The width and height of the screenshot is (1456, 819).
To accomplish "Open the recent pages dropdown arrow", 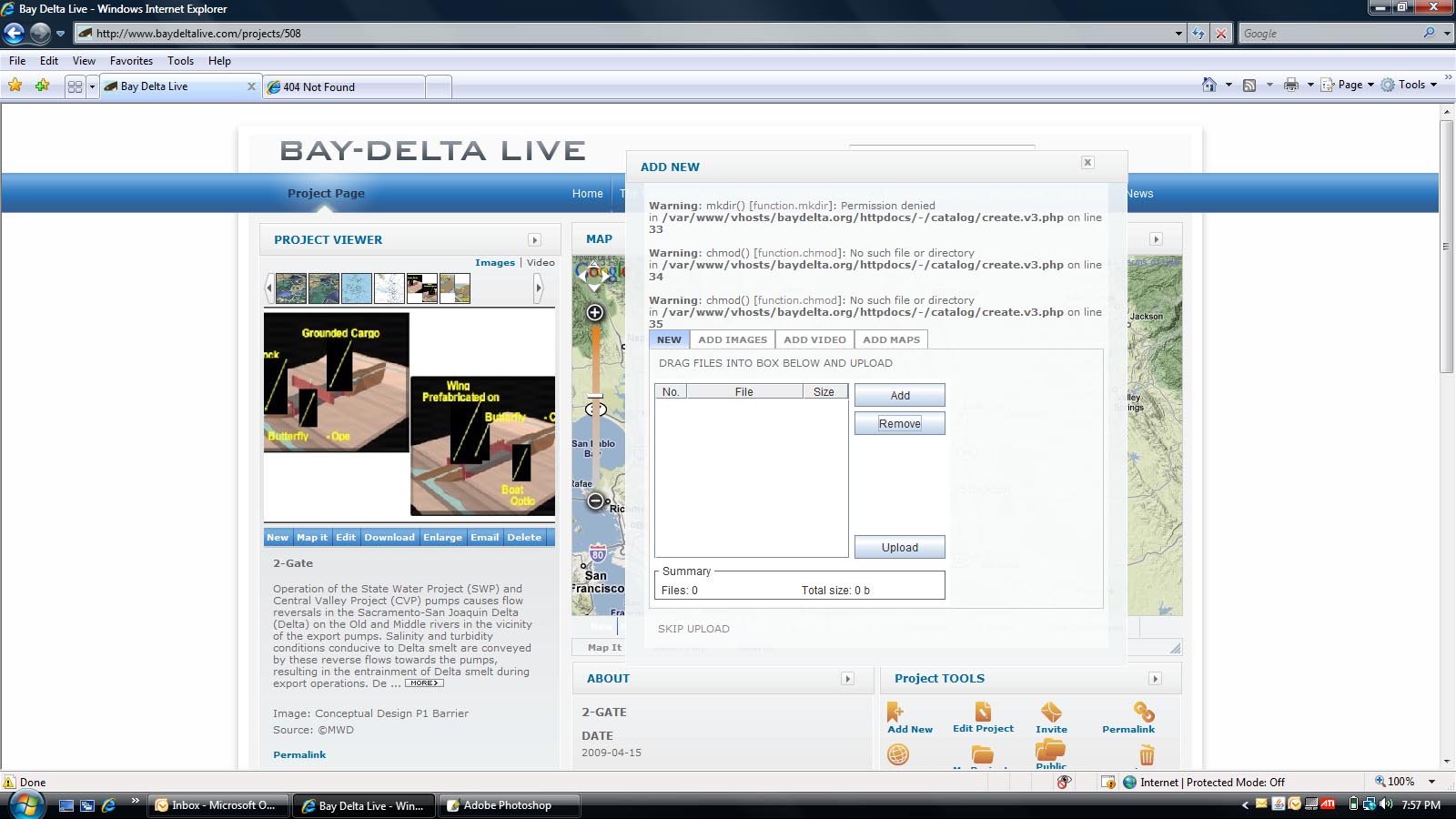I will pos(61,34).
